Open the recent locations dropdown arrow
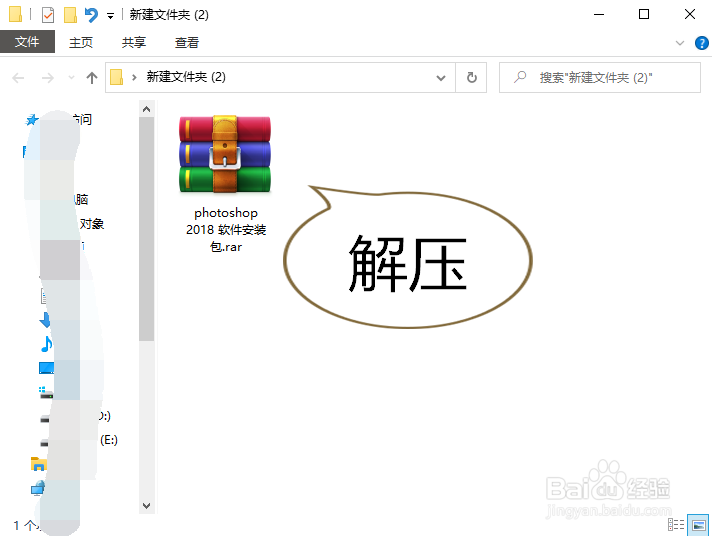712x536 pixels. 71,78
